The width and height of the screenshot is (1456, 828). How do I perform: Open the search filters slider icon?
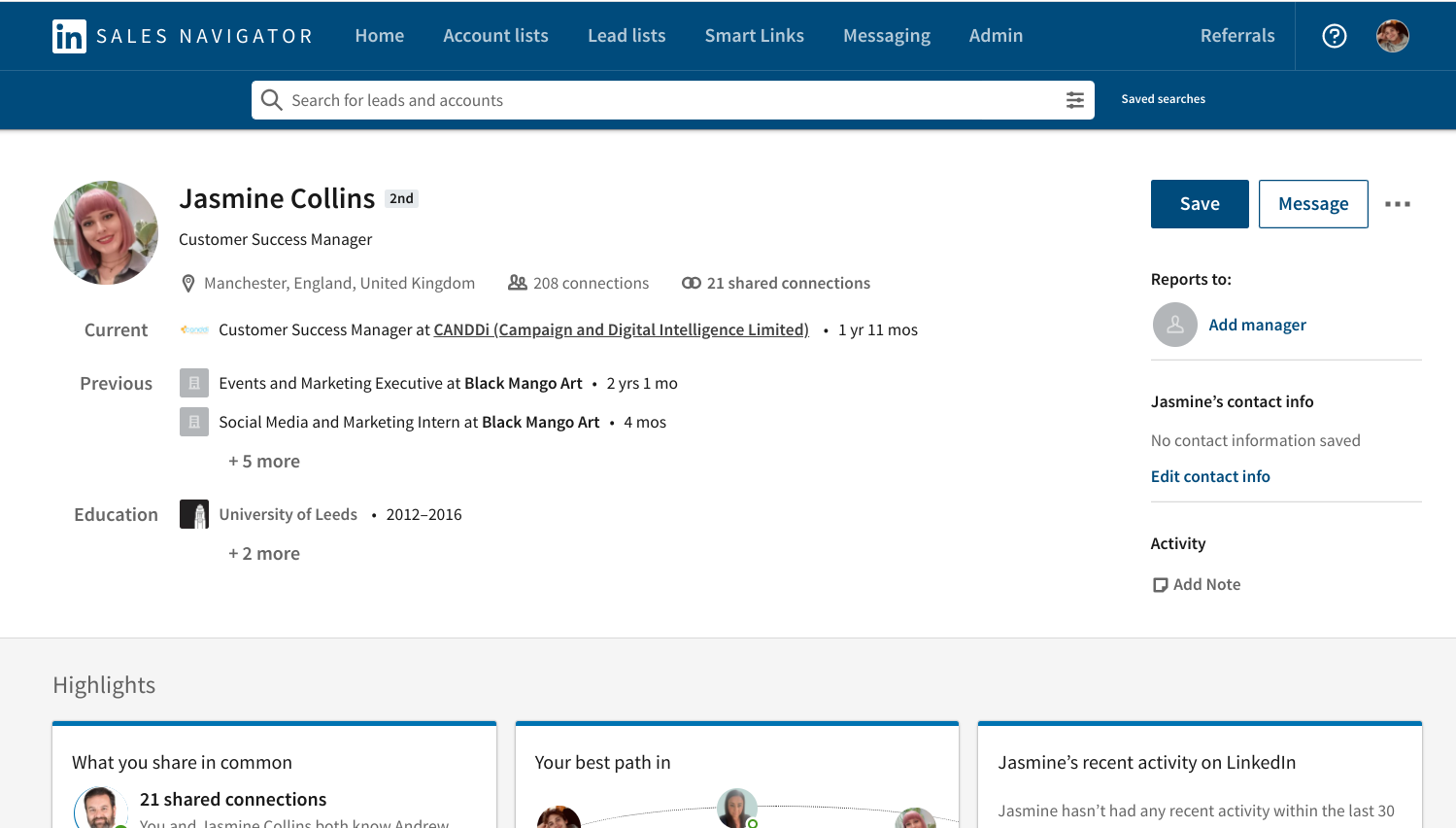1075,100
